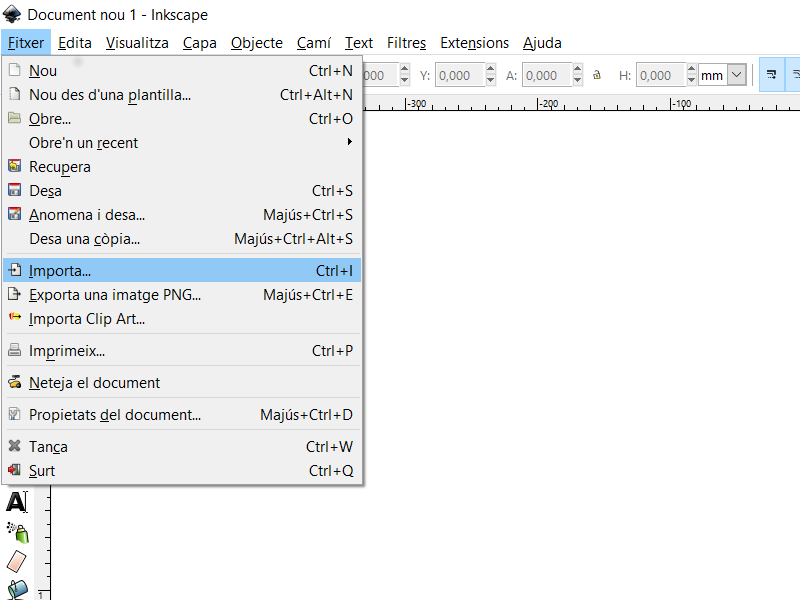Open the Visualitza menu

pyautogui.click(x=137, y=43)
